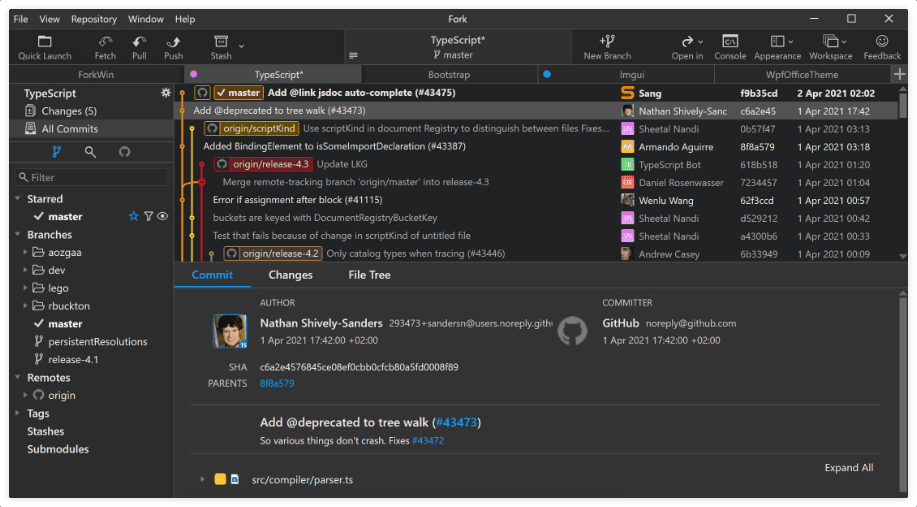Viewport: 917px width, 507px height.
Task: Open the Workspace menu
Action: pos(830,47)
